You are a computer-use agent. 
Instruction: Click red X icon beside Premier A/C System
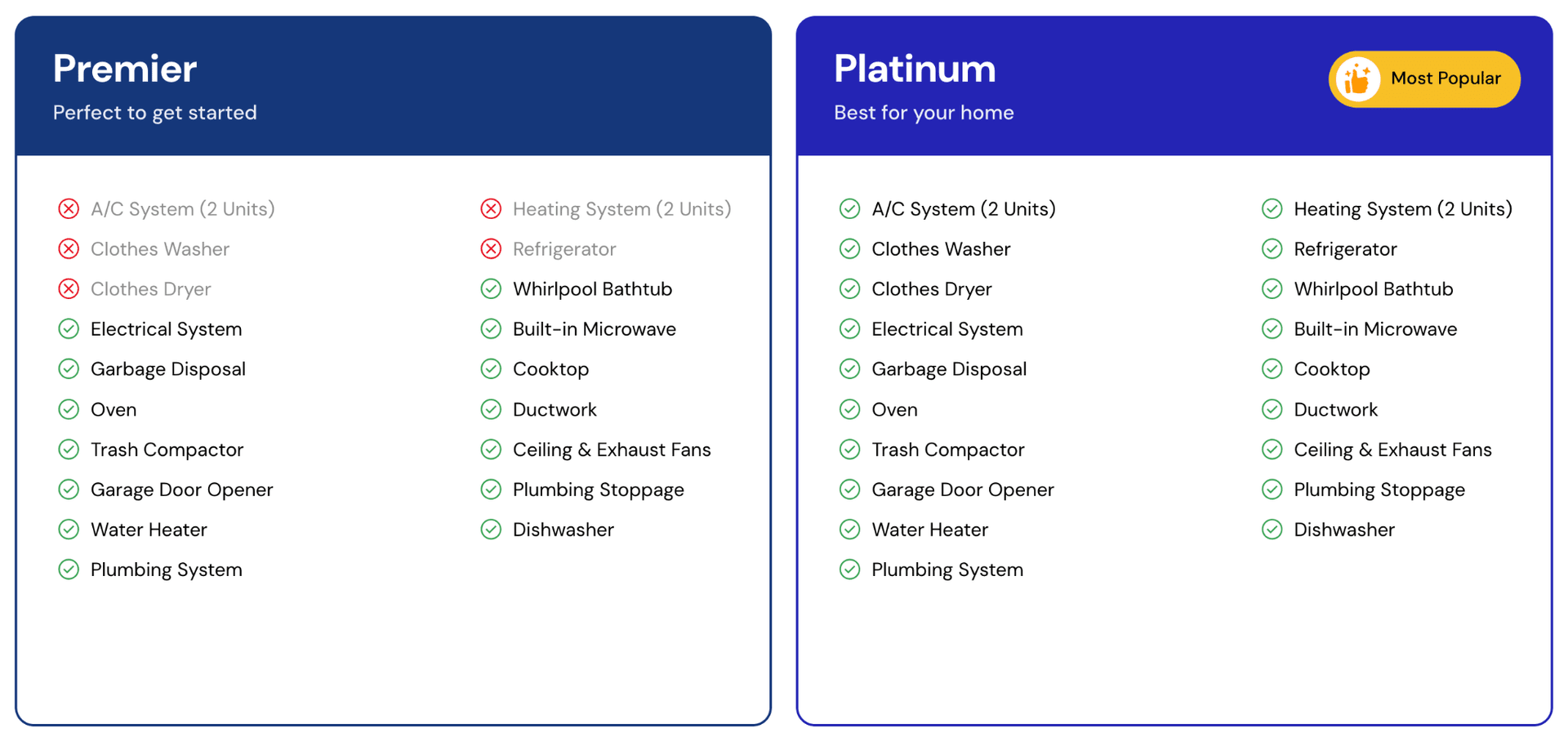(69, 209)
